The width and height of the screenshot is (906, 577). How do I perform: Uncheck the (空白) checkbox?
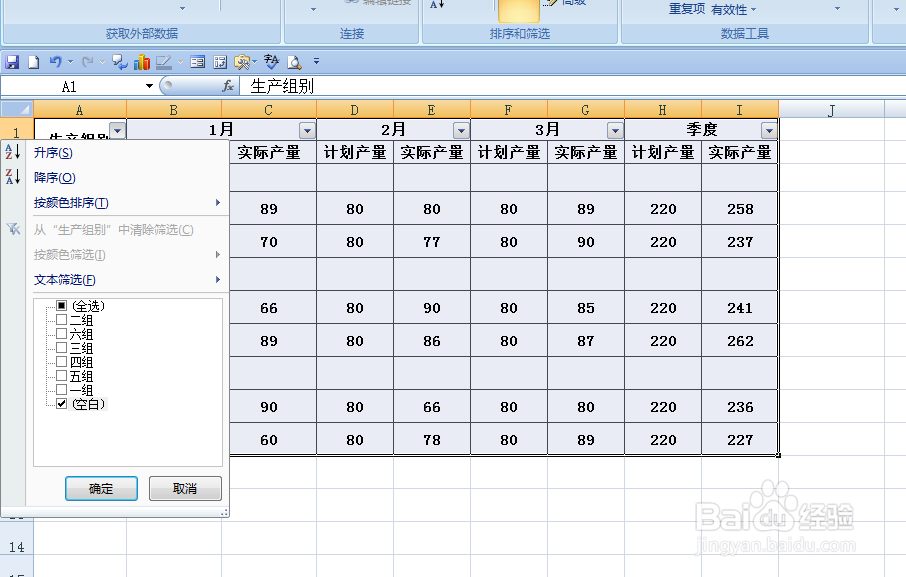click(62, 404)
